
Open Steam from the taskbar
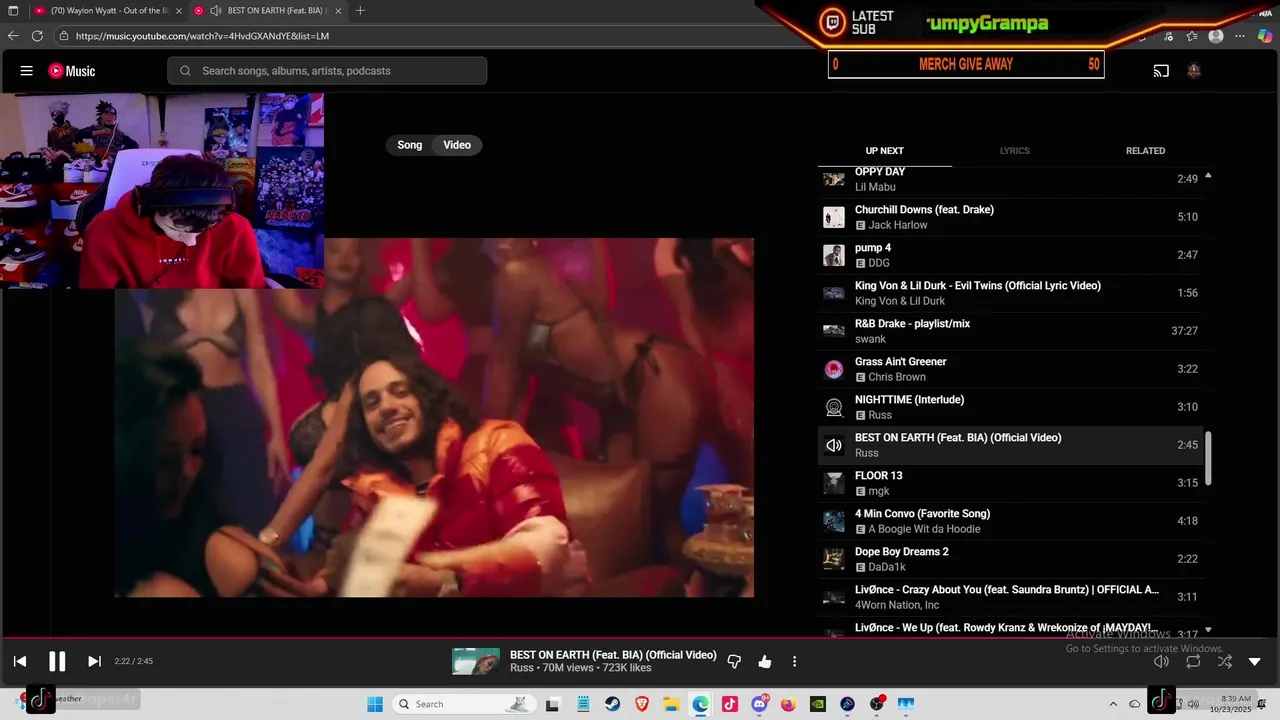click(x=611, y=704)
